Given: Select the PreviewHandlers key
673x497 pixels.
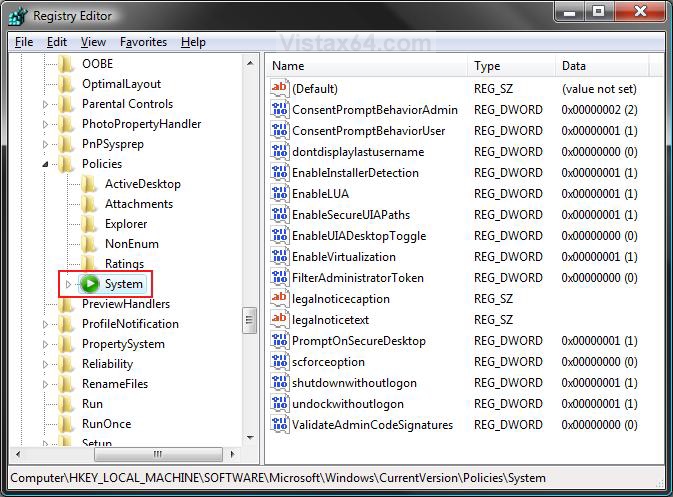Looking at the screenshot, I should [x=126, y=304].
